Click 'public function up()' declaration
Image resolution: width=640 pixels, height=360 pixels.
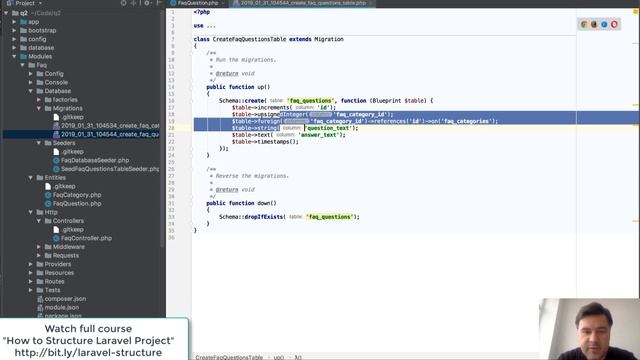[238, 87]
